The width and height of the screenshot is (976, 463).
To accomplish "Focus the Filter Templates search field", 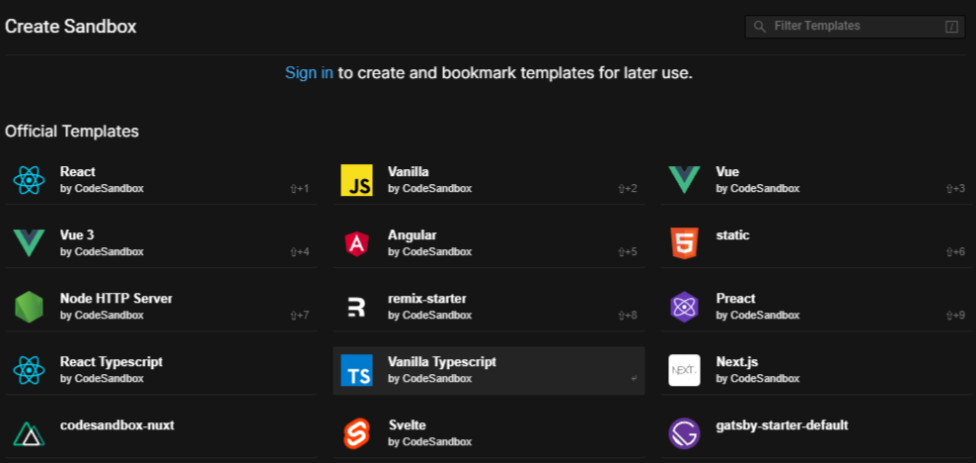I will tap(855, 27).
